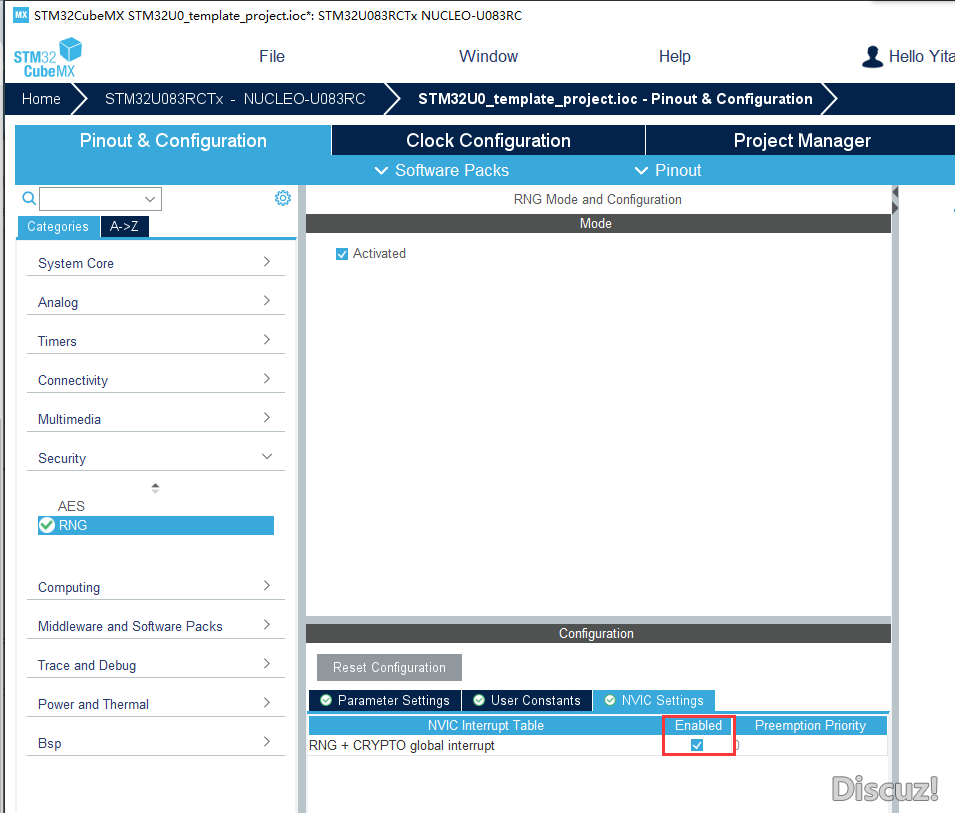Expand the Power and Thermal category
The image size is (955, 813).
point(155,704)
